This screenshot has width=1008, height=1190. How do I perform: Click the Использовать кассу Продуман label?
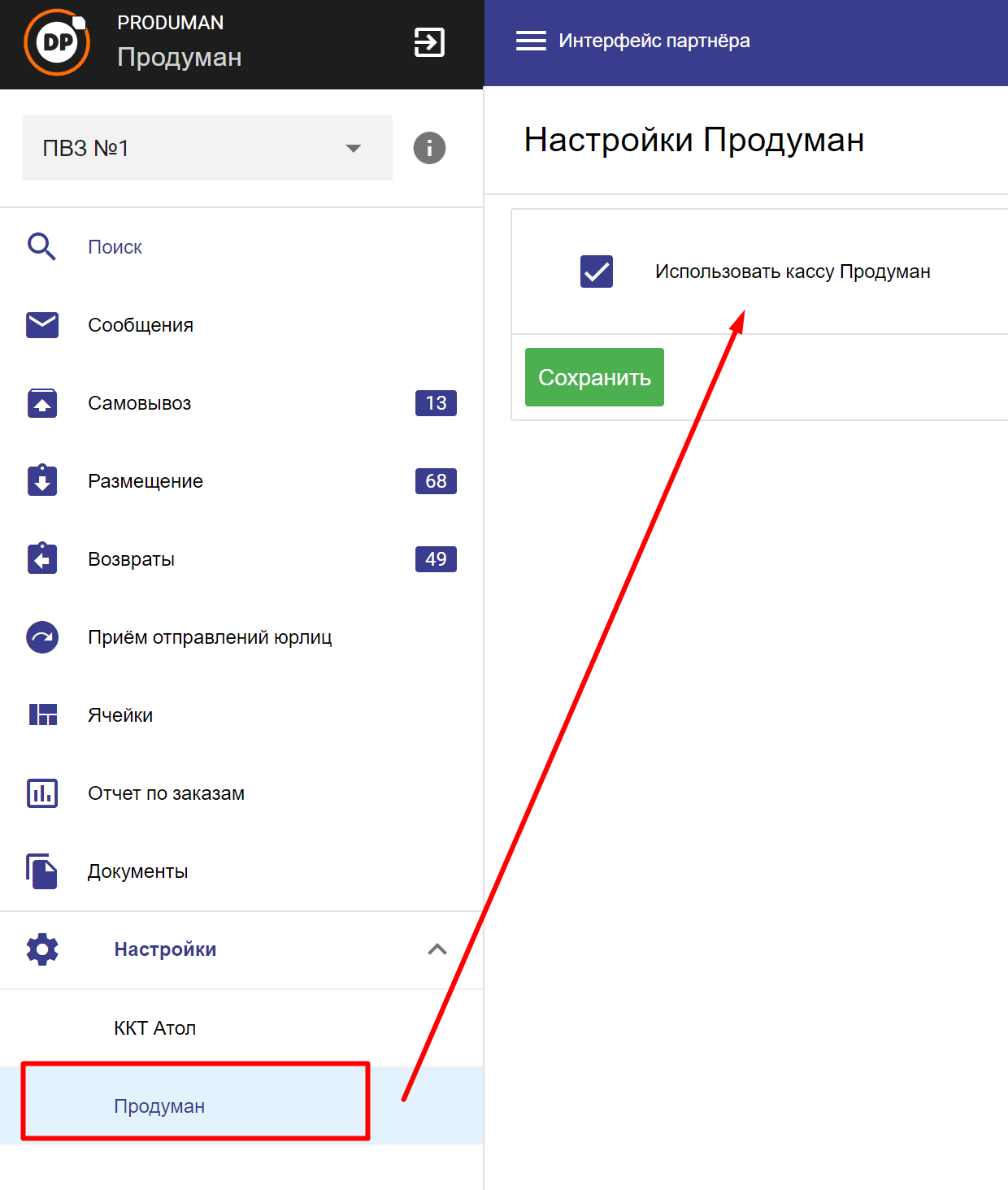click(x=793, y=271)
